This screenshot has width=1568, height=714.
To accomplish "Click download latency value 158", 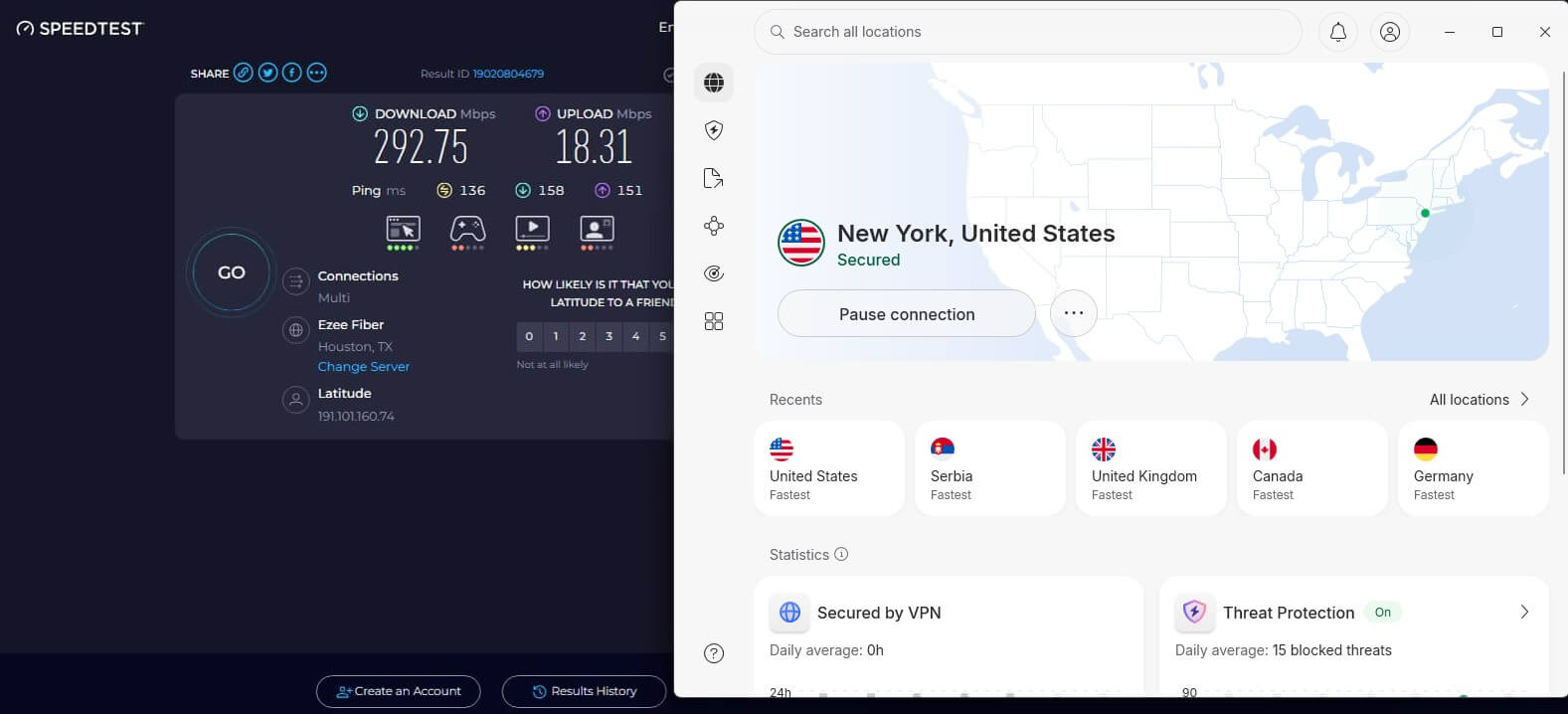I will click(551, 190).
